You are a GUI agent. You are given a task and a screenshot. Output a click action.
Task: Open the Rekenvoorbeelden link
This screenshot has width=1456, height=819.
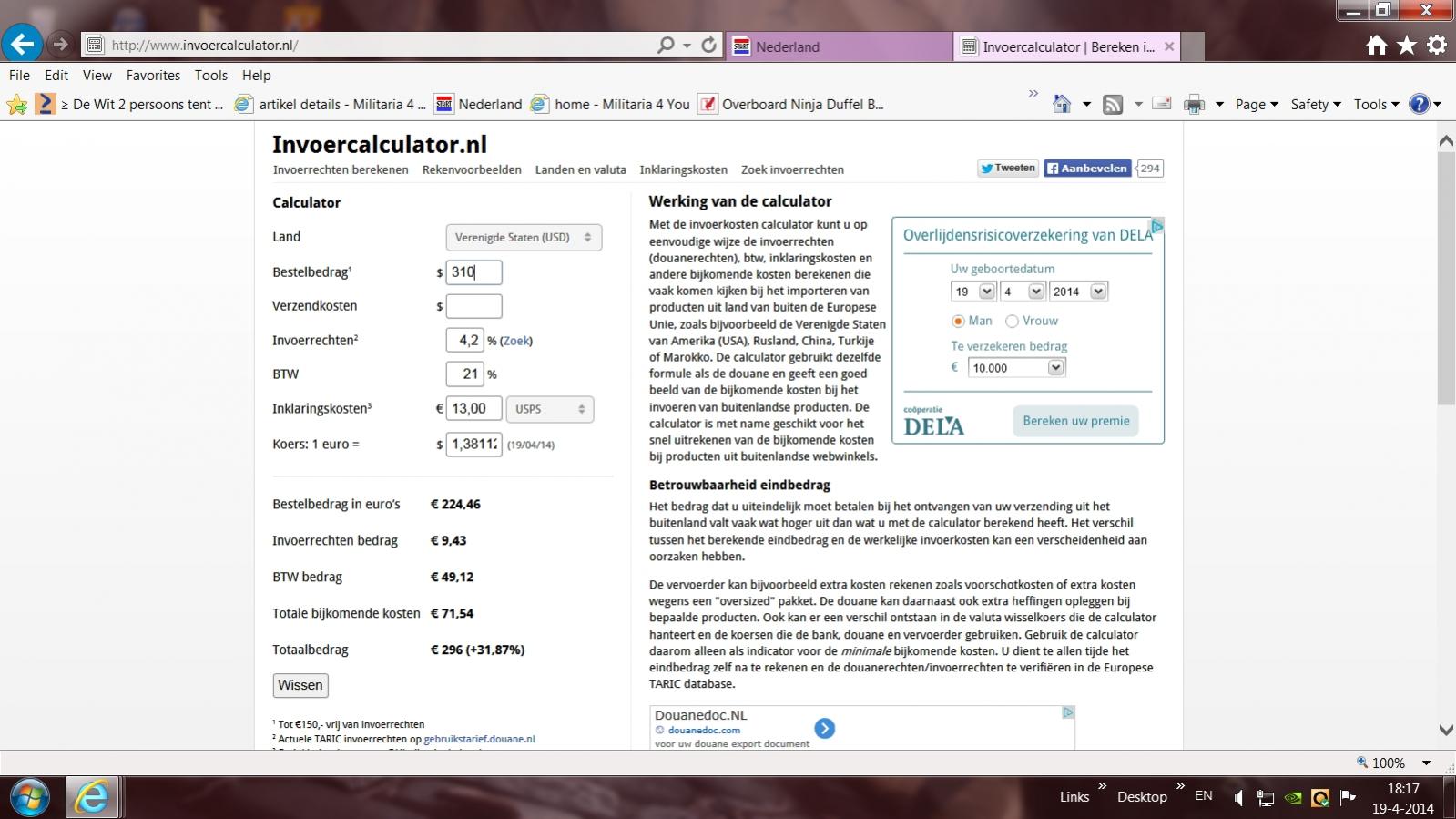click(x=472, y=169)
